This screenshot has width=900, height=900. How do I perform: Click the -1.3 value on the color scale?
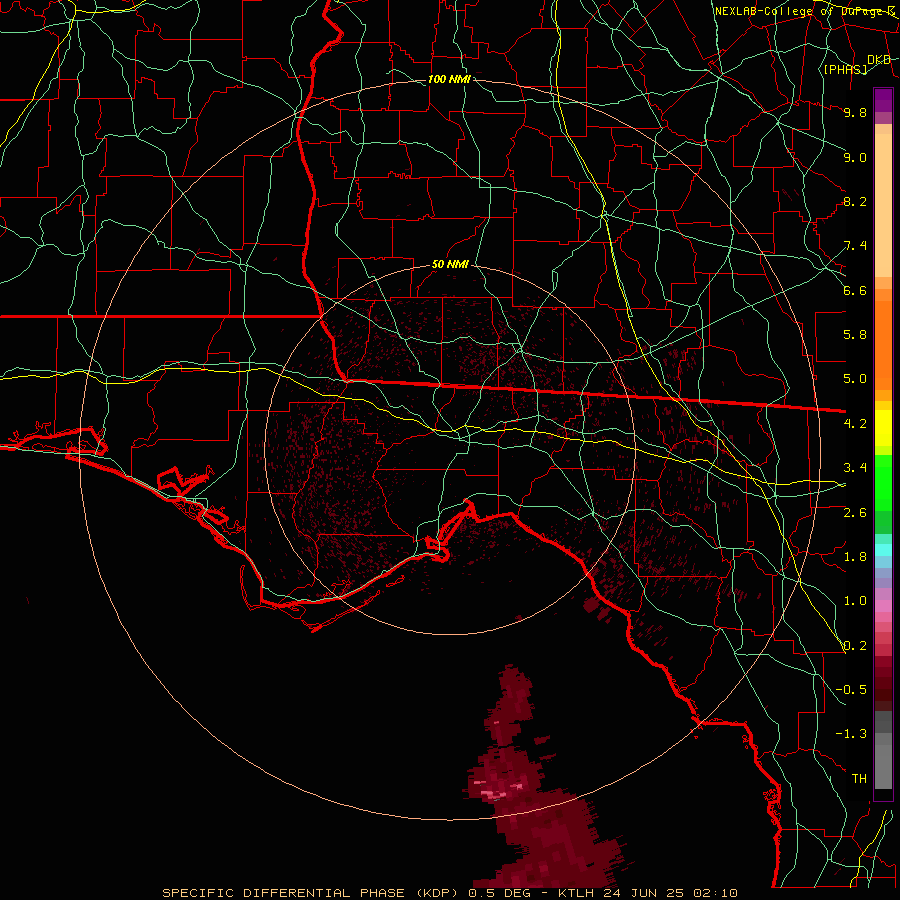851,734
